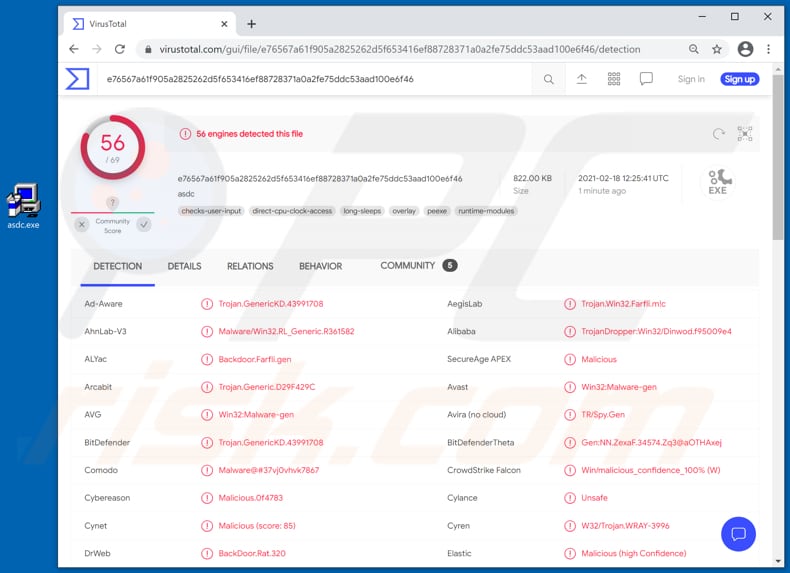Click the Malware/Win32.RL_Generic.R361582 AhnLab result
Viewport: 790px width, 573px height.
click(x=286, y=332)
